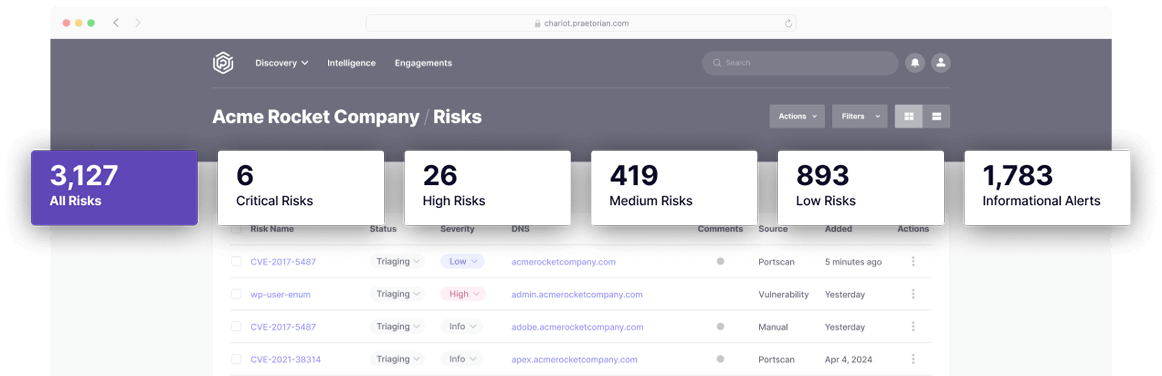Open the Engagements section
The image size is (1162, 376).
point(423,63)
